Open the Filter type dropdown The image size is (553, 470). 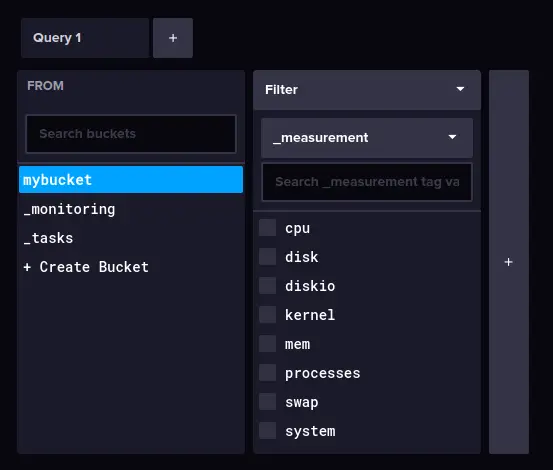(367, 90)
